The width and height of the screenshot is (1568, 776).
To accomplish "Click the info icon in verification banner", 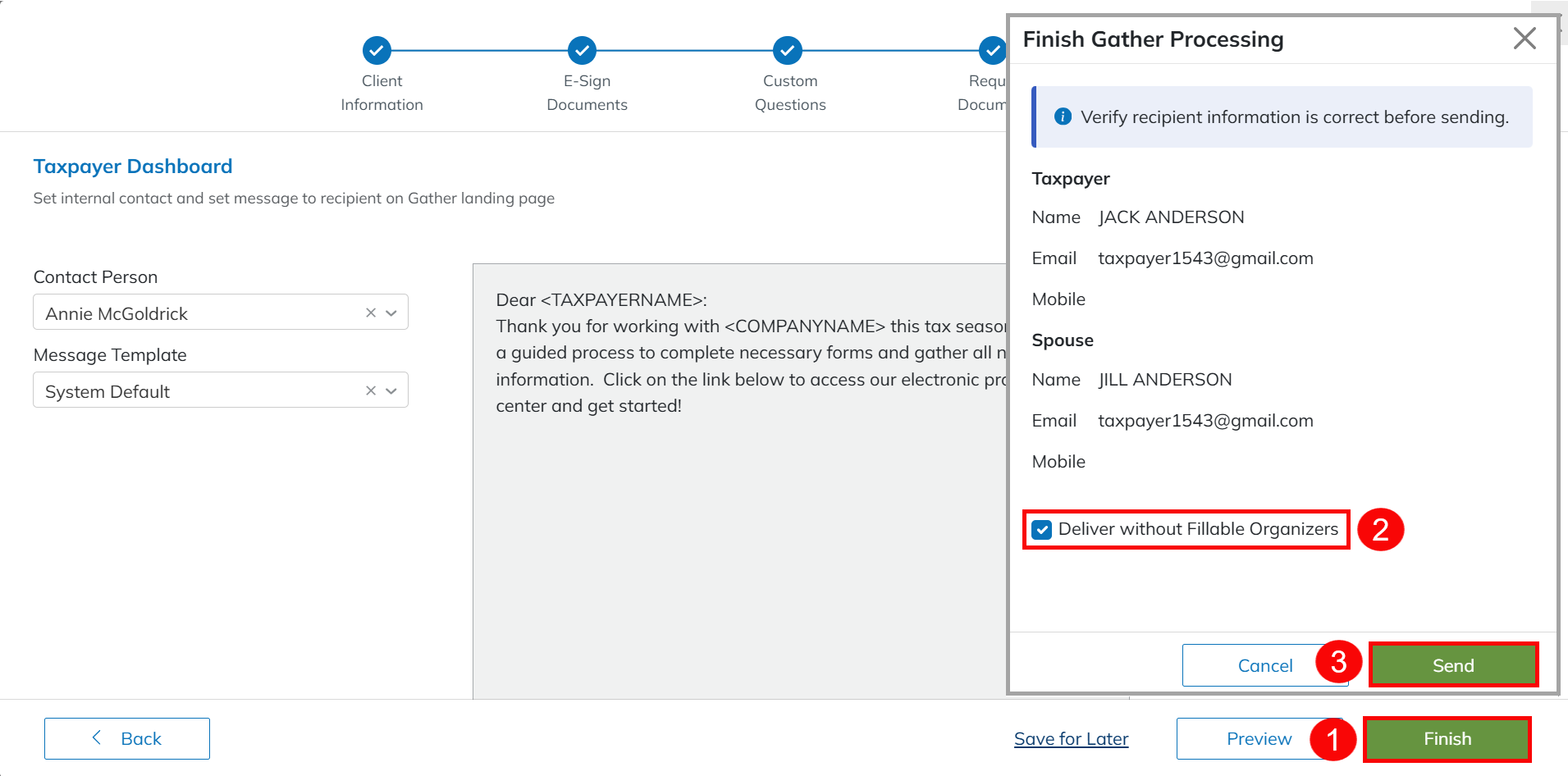I will 1063,116.
